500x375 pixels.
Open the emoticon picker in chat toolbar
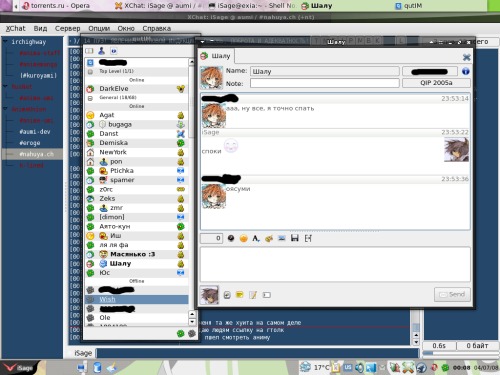coord(244,238)
